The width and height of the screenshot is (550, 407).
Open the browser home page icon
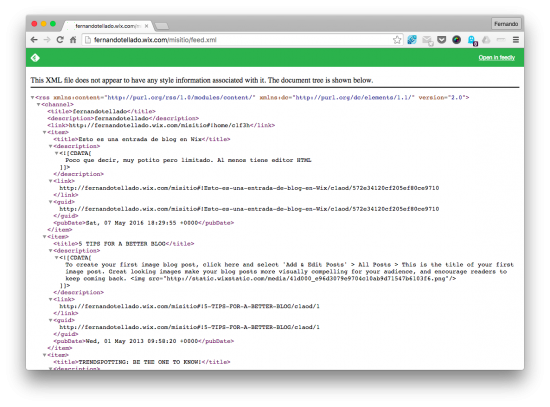pyautogui.click(x=73, y=40)
